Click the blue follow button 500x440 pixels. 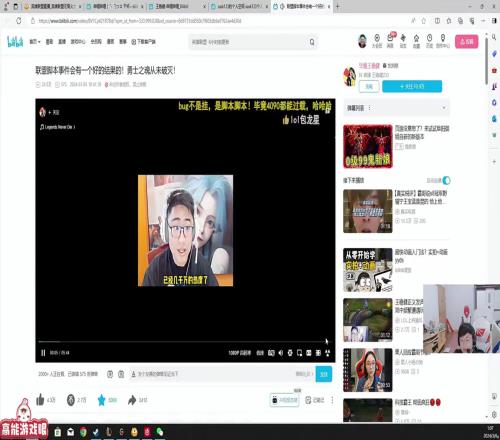412,86
